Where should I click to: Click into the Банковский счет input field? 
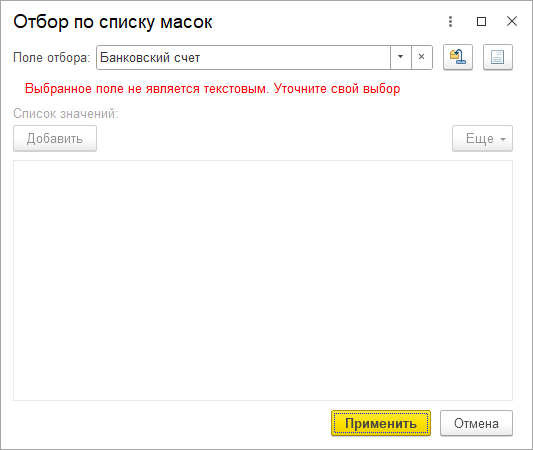click(x=243, y=57)
